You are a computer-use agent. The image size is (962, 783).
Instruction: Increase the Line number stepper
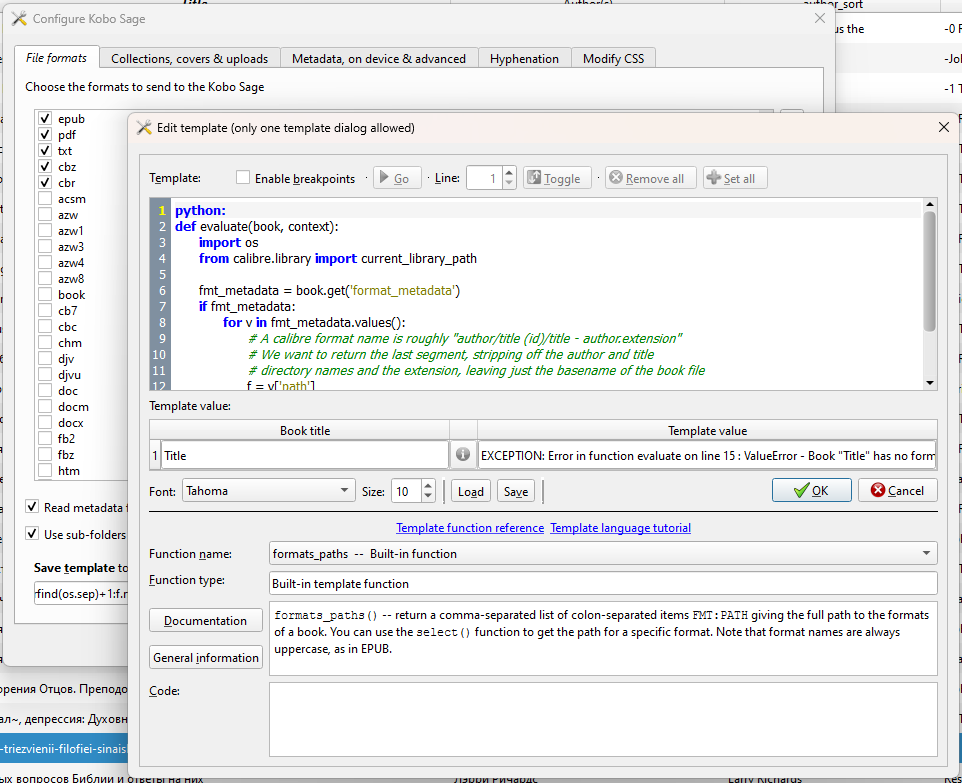509,172
